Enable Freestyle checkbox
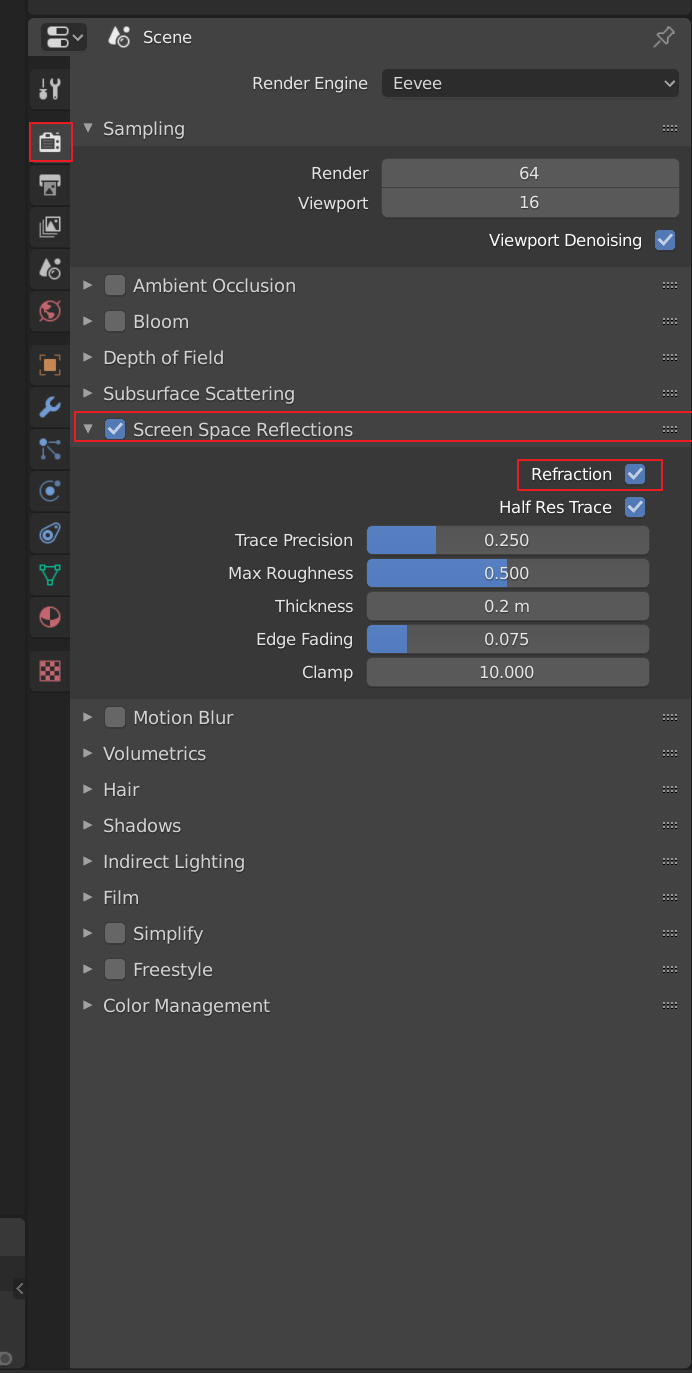692x1373 pixels. pos(115,970)
